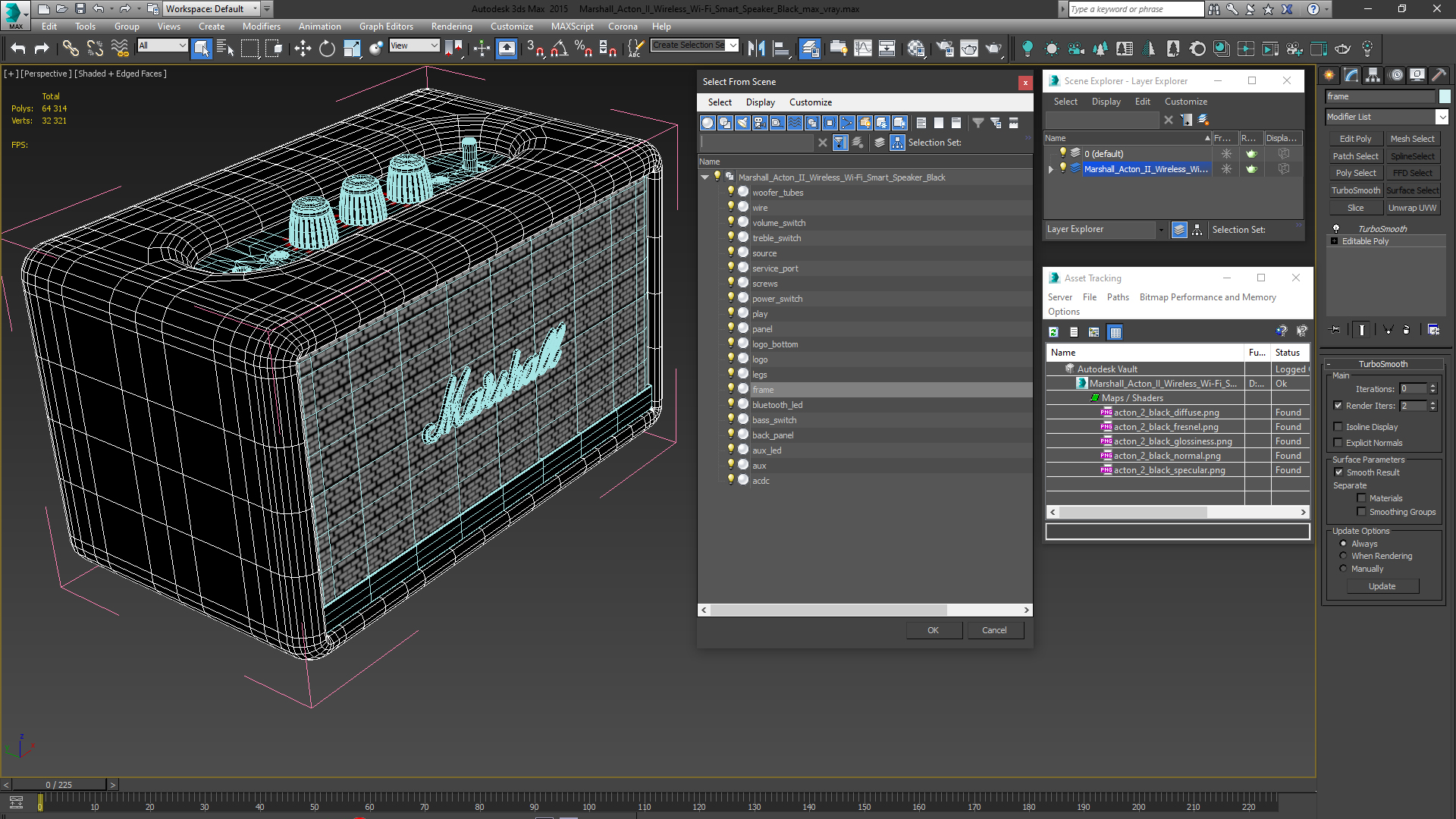1456x819 pixels.
Task: Click the object color swatch beside frame name
Action: [1445, 96]
